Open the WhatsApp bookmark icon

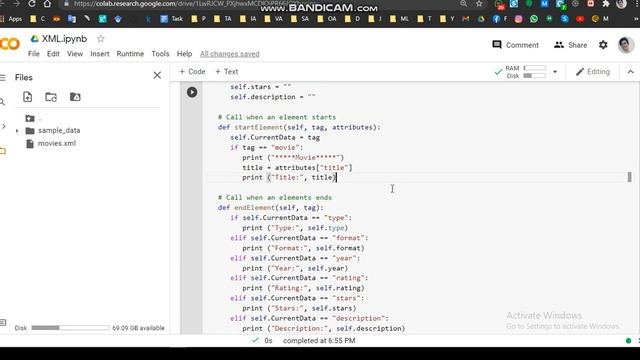[x=534, y=19]
